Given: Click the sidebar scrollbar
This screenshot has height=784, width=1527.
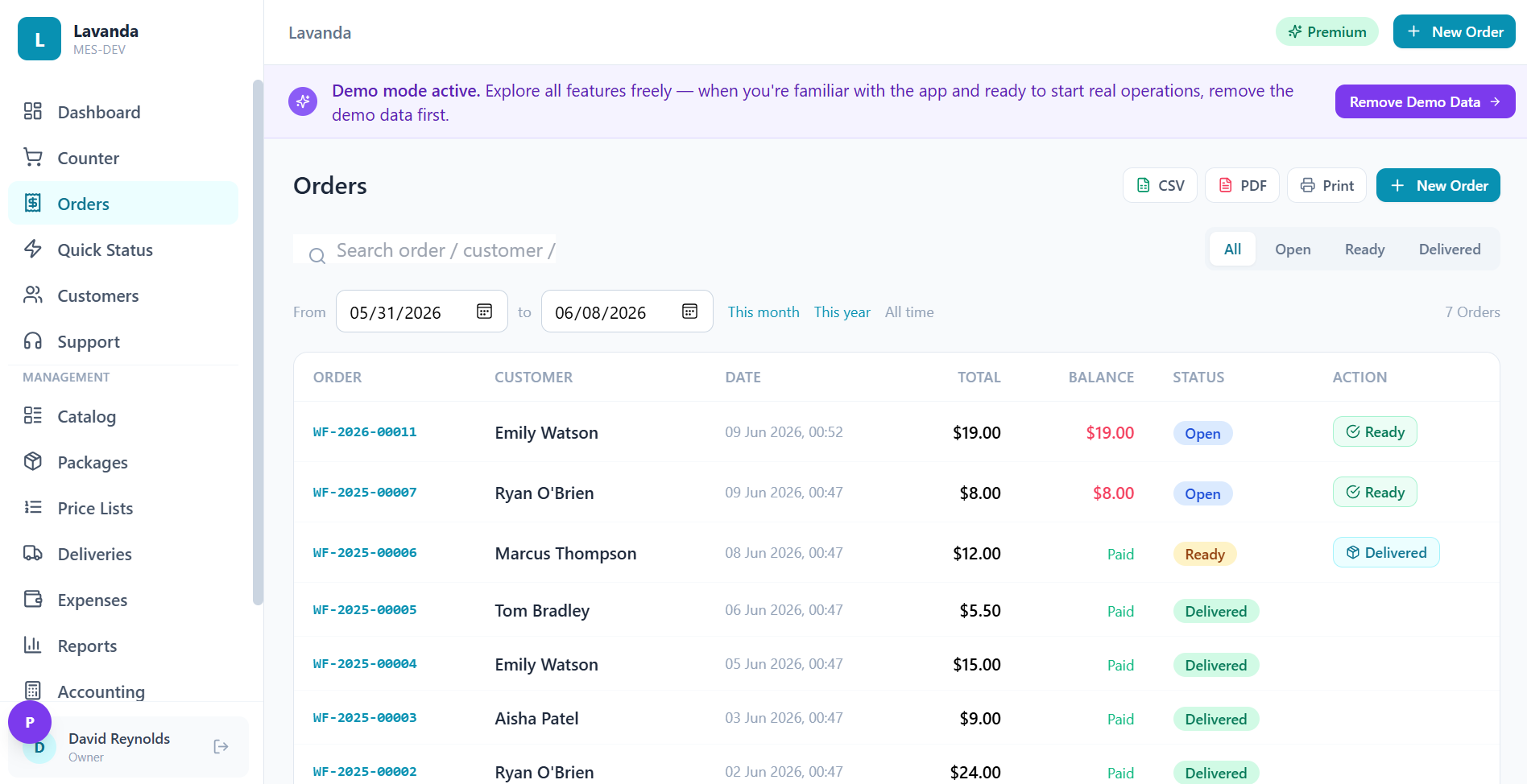Looking at the screenshot, I should 258,342.
